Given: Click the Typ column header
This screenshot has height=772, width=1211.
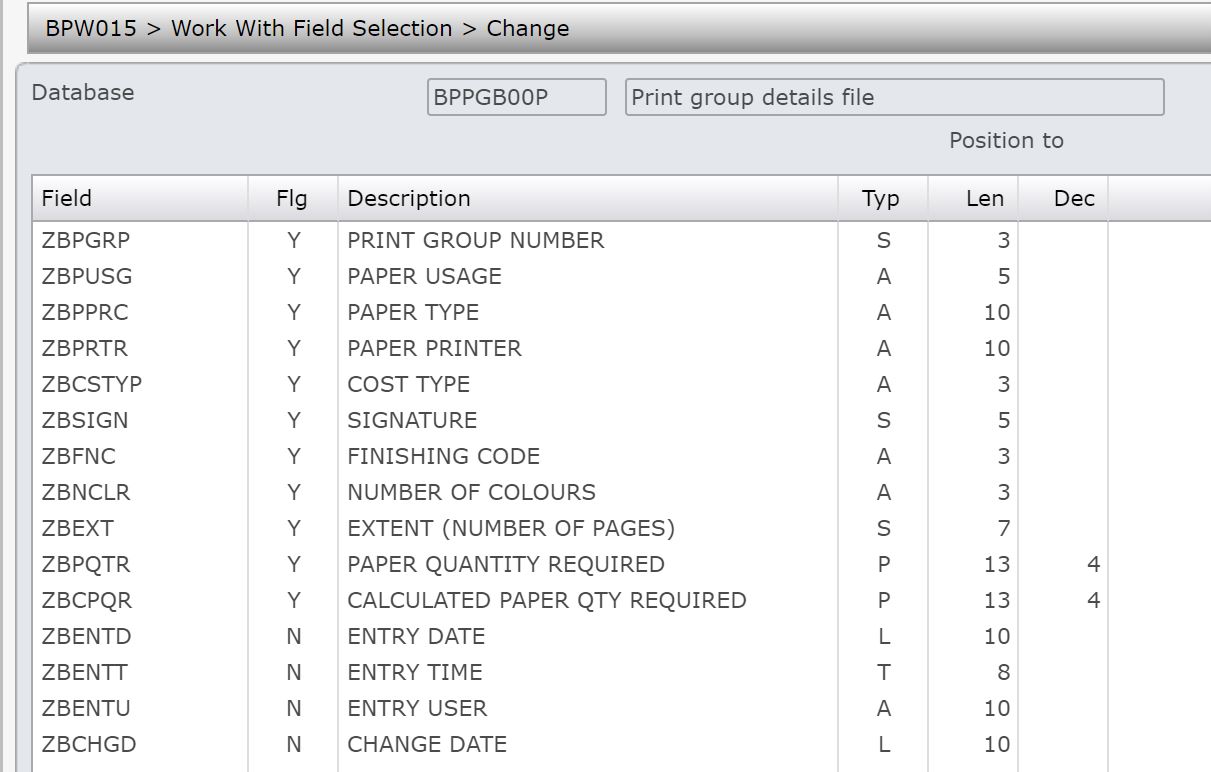Looking at the screenshot, I should point(883,198).
